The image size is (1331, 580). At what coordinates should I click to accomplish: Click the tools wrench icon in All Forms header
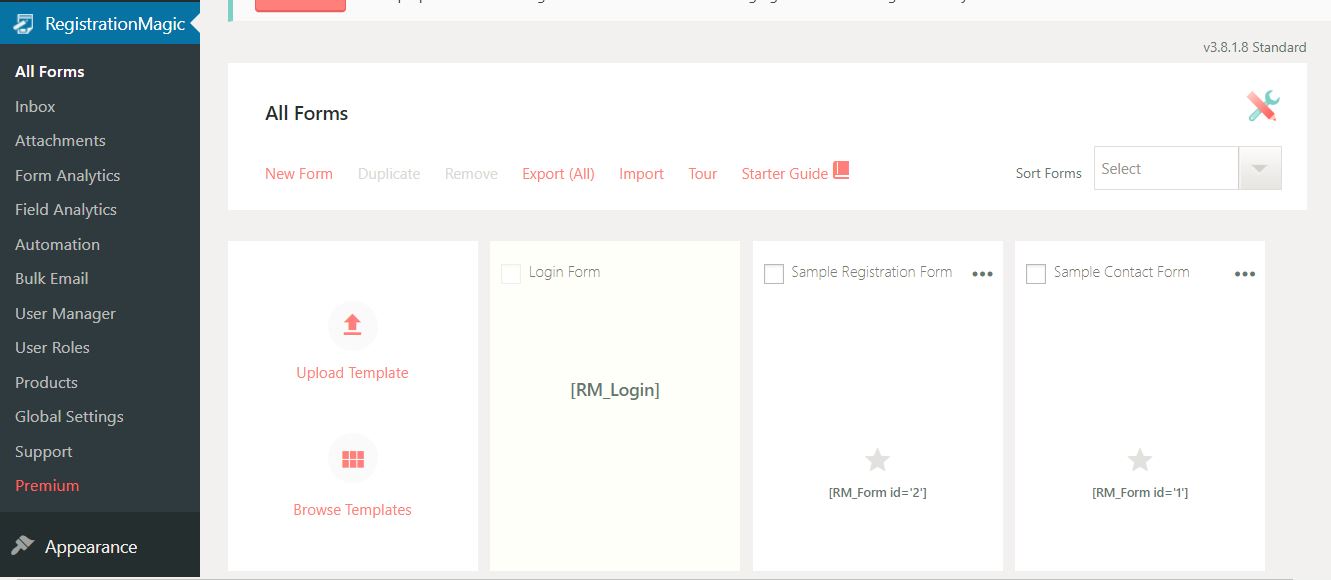1263,106
